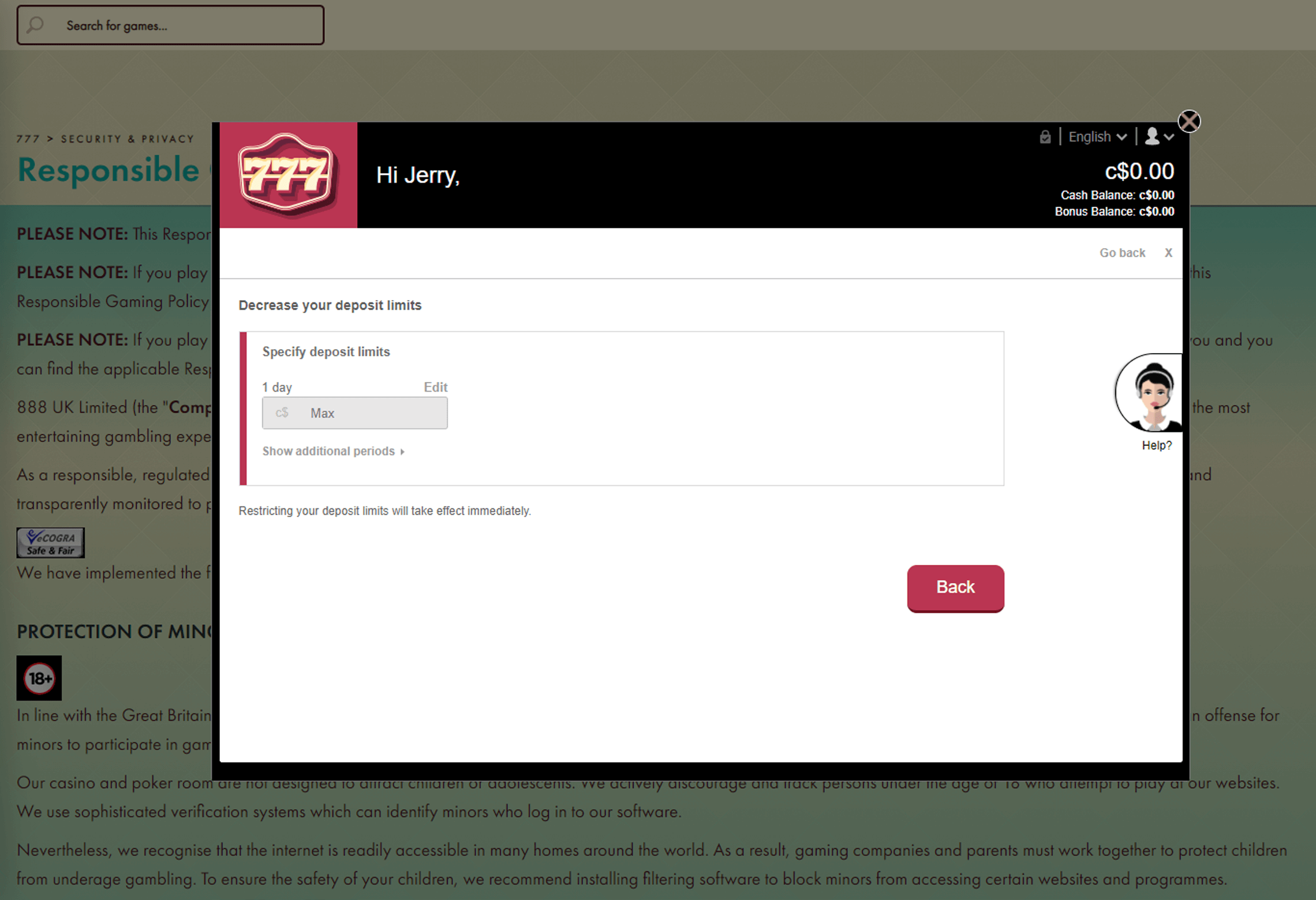1316x900 pixels.
Task: Click the Go back link
Action: tap(1122, 253)
